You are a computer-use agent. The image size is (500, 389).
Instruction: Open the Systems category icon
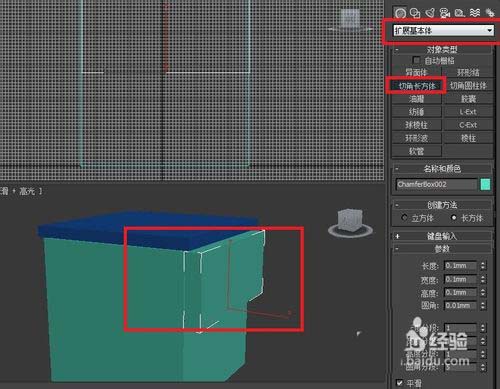pyautogui.click(x=489, y=13)
